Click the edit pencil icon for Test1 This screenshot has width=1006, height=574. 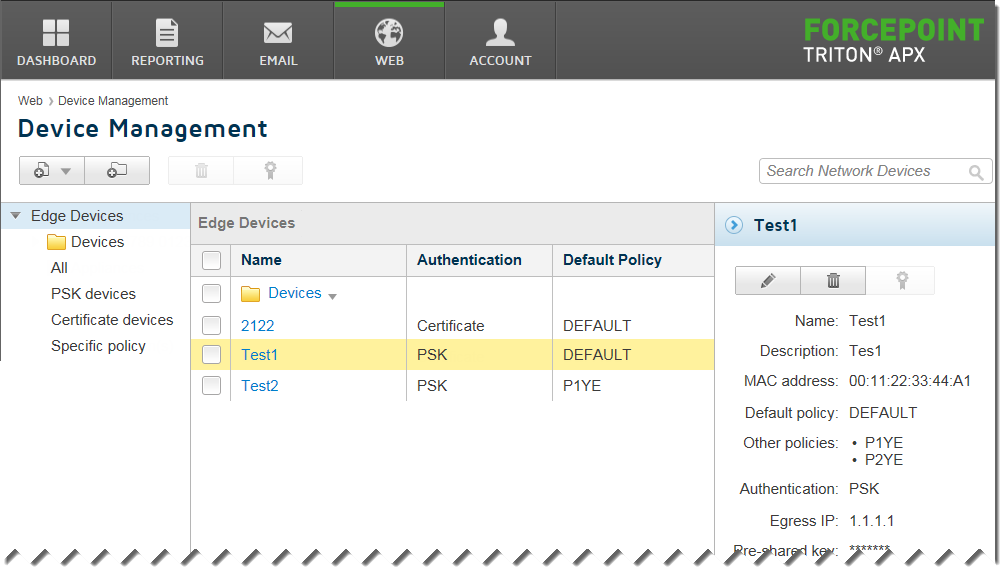click(768, 280)
